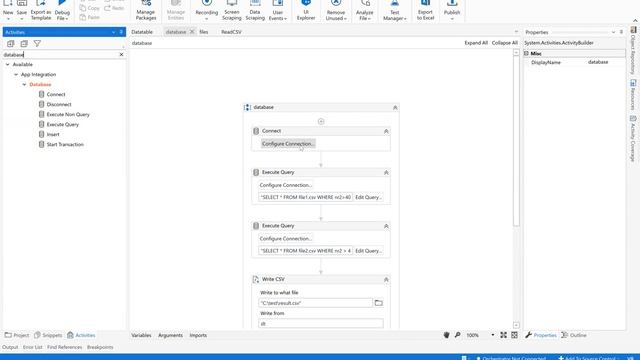This screenshot has width=640, height=360.
Task: Click Export as Template
Action: click(41, 11)
